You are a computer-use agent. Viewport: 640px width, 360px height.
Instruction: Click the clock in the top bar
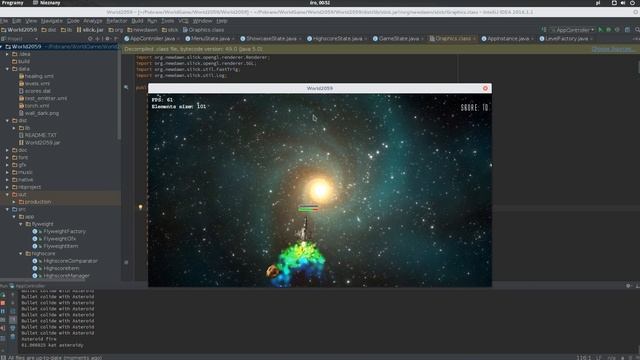(x=320, y=3)
